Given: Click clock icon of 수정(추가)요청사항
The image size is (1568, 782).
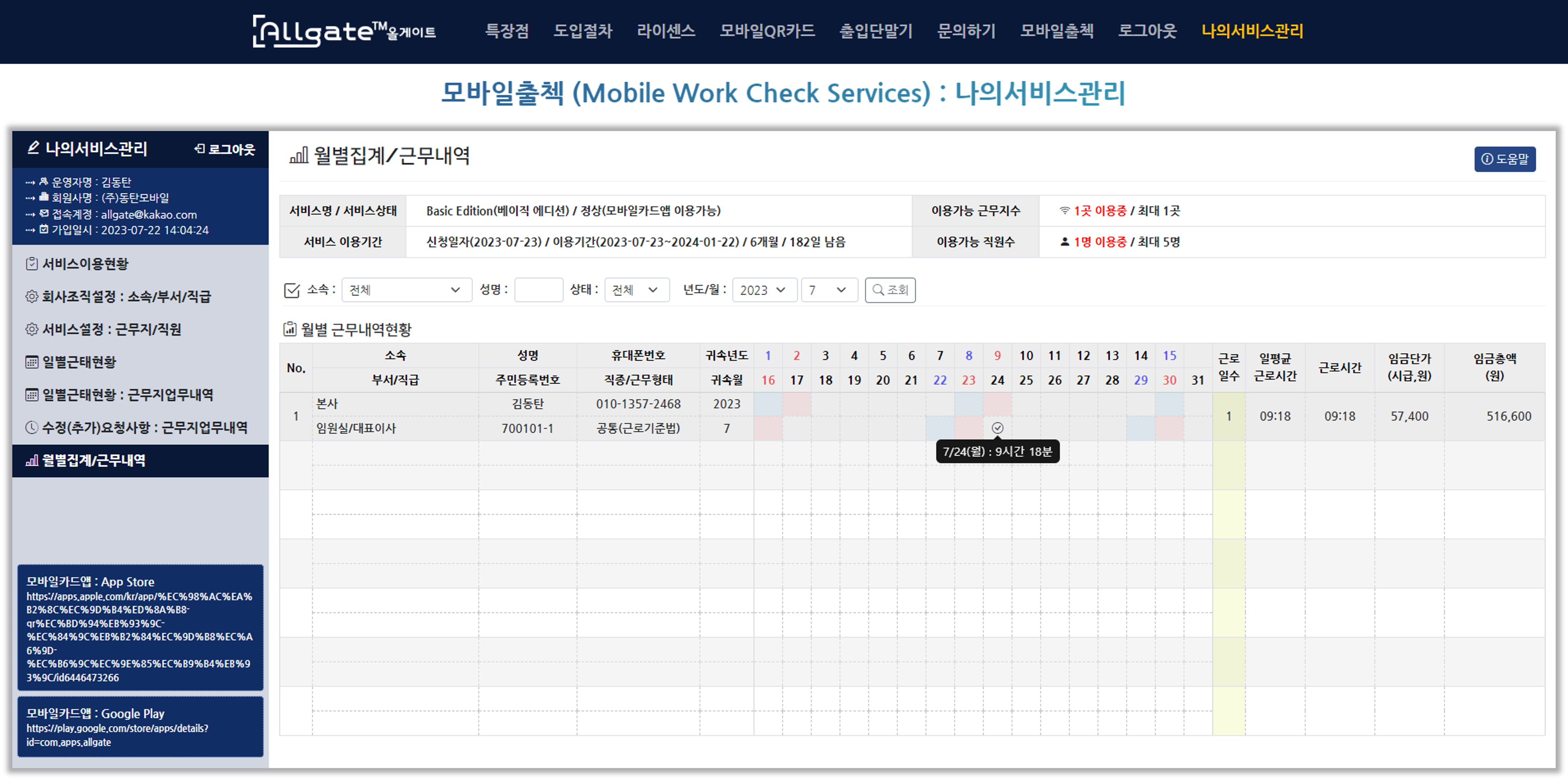Looking at the screenshot, I should pyautogui.click(x=32, y=428).
